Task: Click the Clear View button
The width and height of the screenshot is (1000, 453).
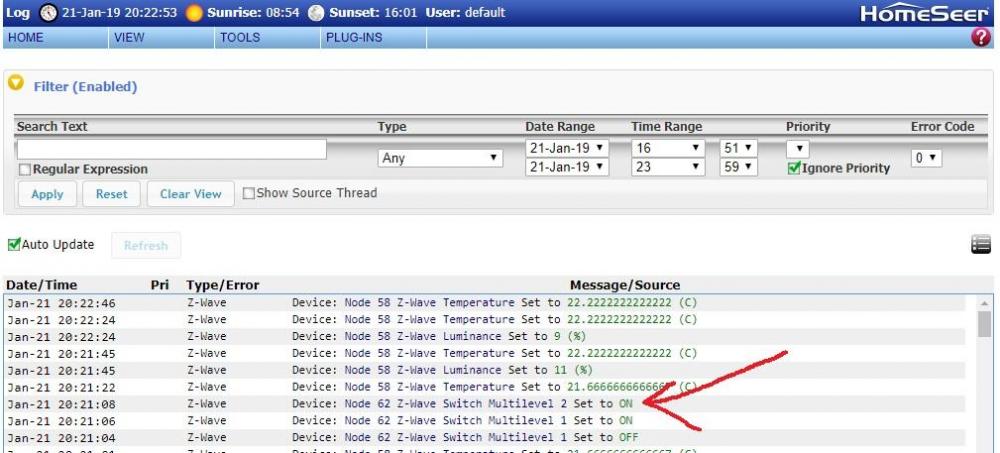Action: pyautogui.click(x=190, y=194)
